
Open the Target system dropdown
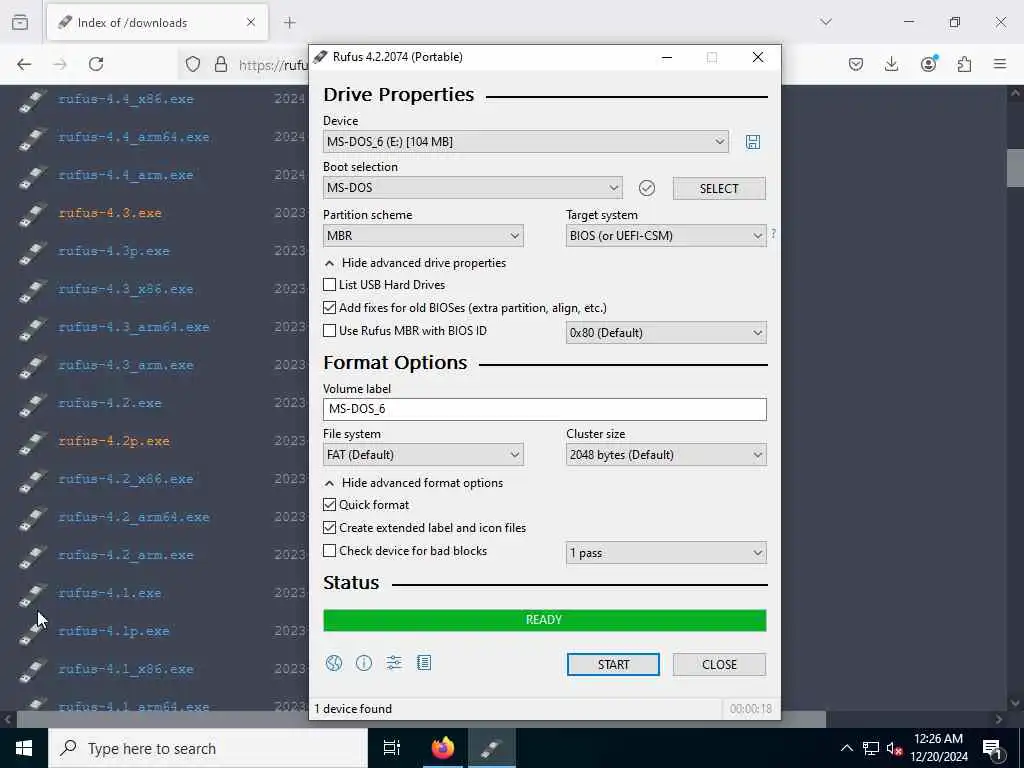(666, 236)
